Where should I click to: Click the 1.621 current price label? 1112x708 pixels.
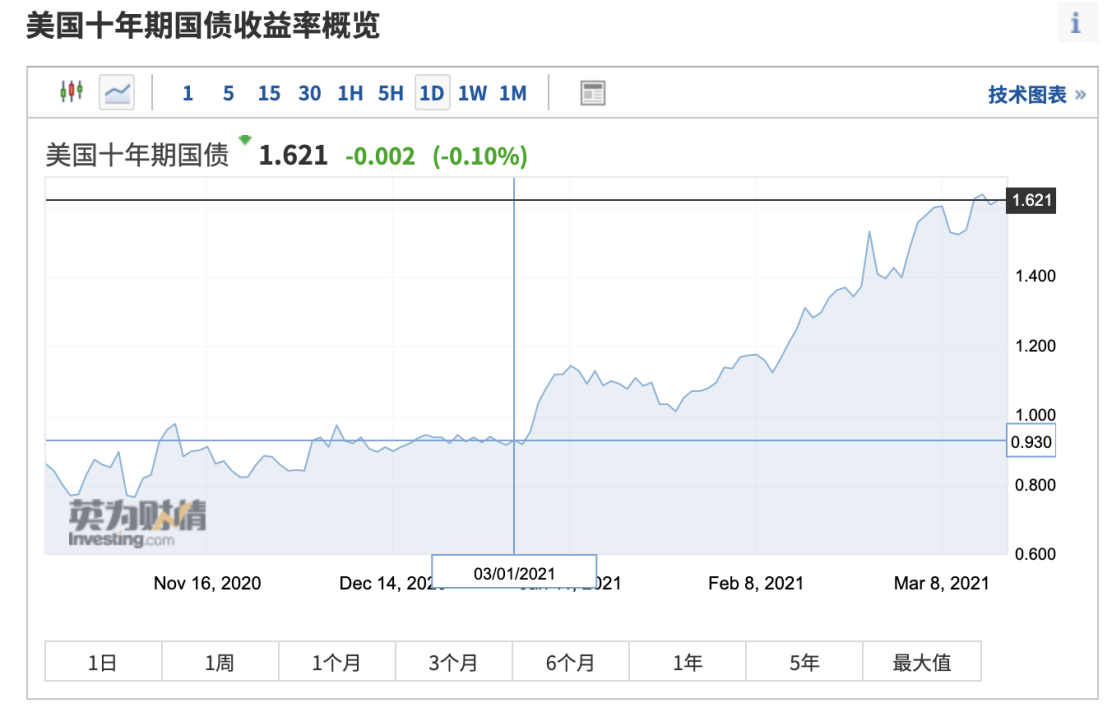point(1032,200)
